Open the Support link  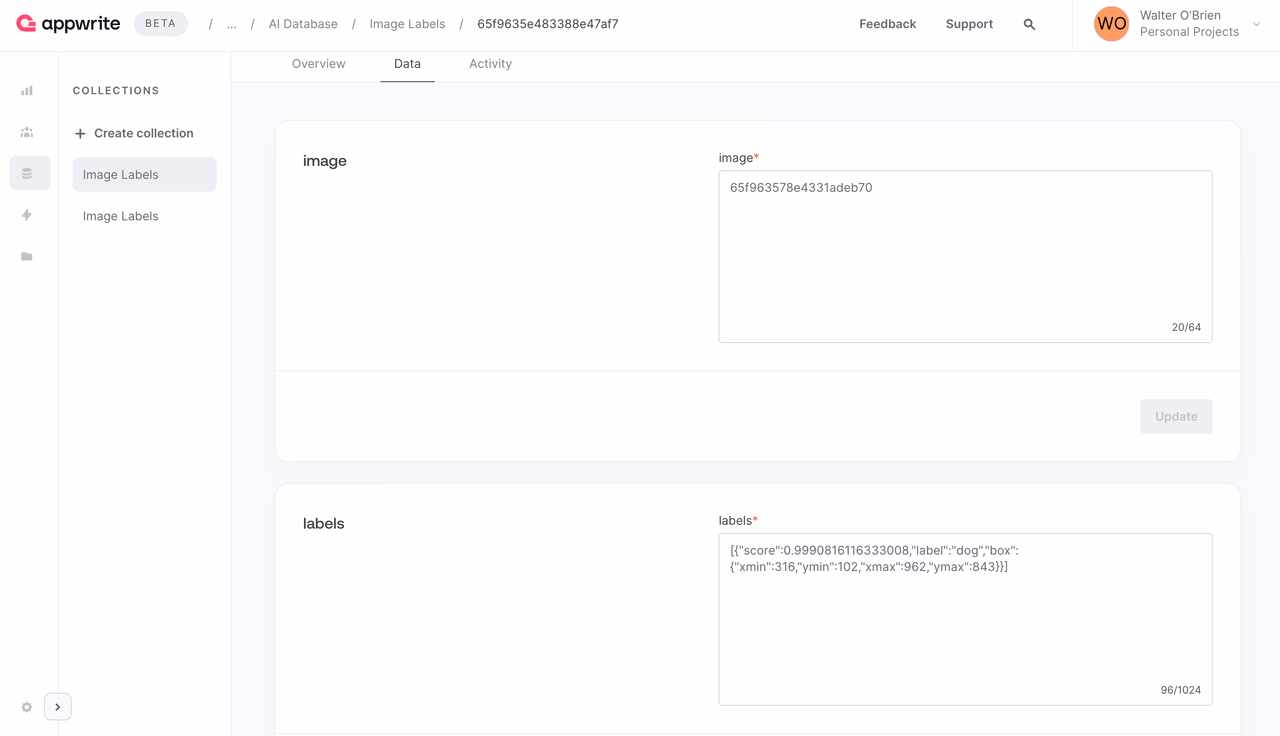click(969, 24)
